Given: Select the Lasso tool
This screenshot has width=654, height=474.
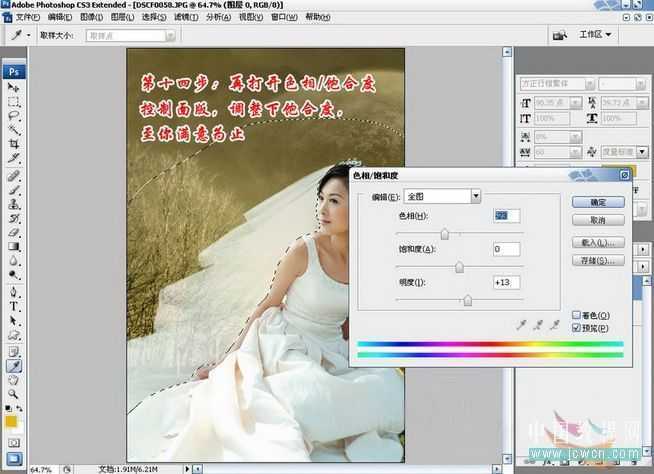Looking at the screenshot, I should click(x=13, y=116).
